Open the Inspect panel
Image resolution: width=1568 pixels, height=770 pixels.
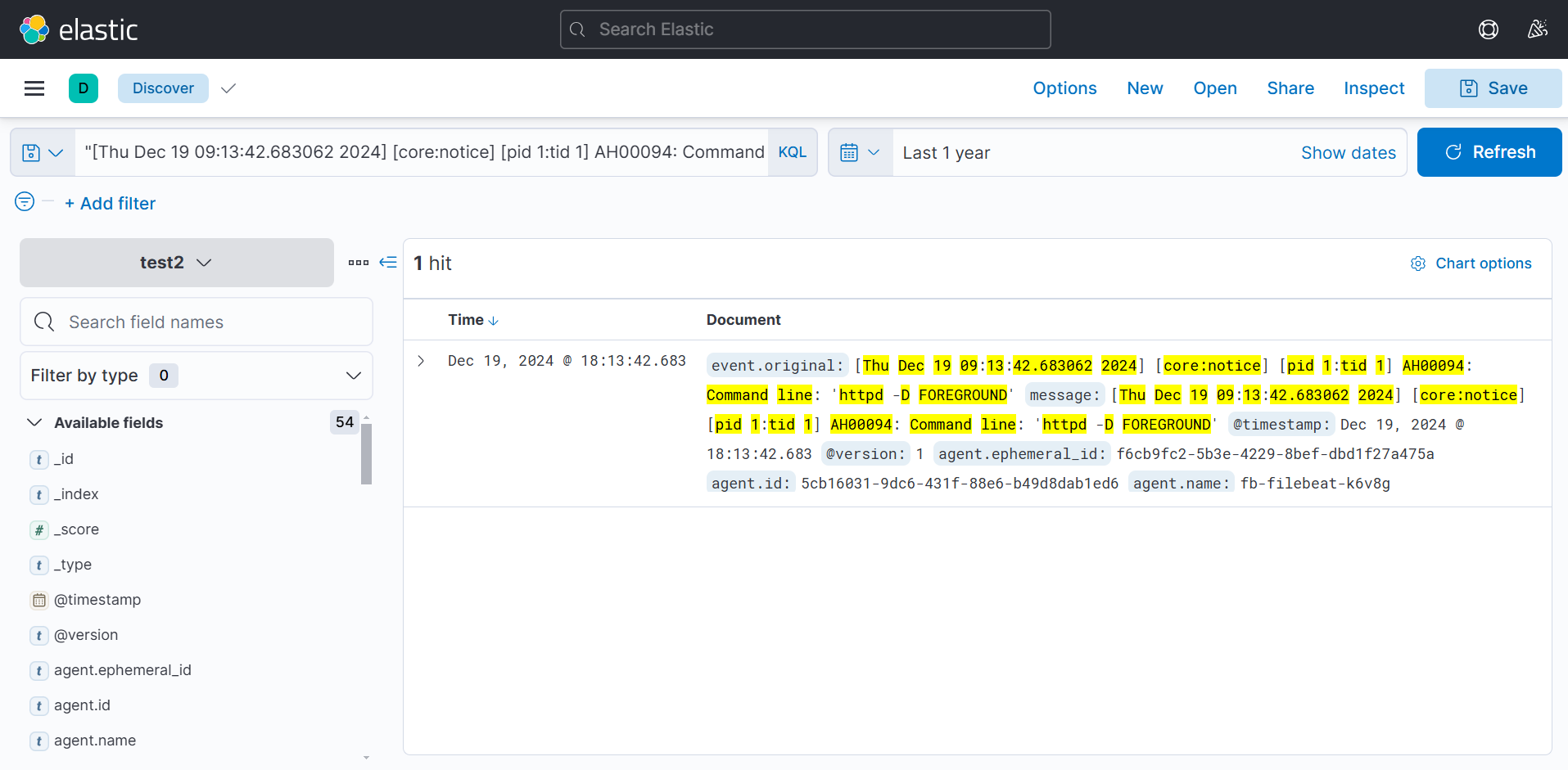click(1374, 88)
